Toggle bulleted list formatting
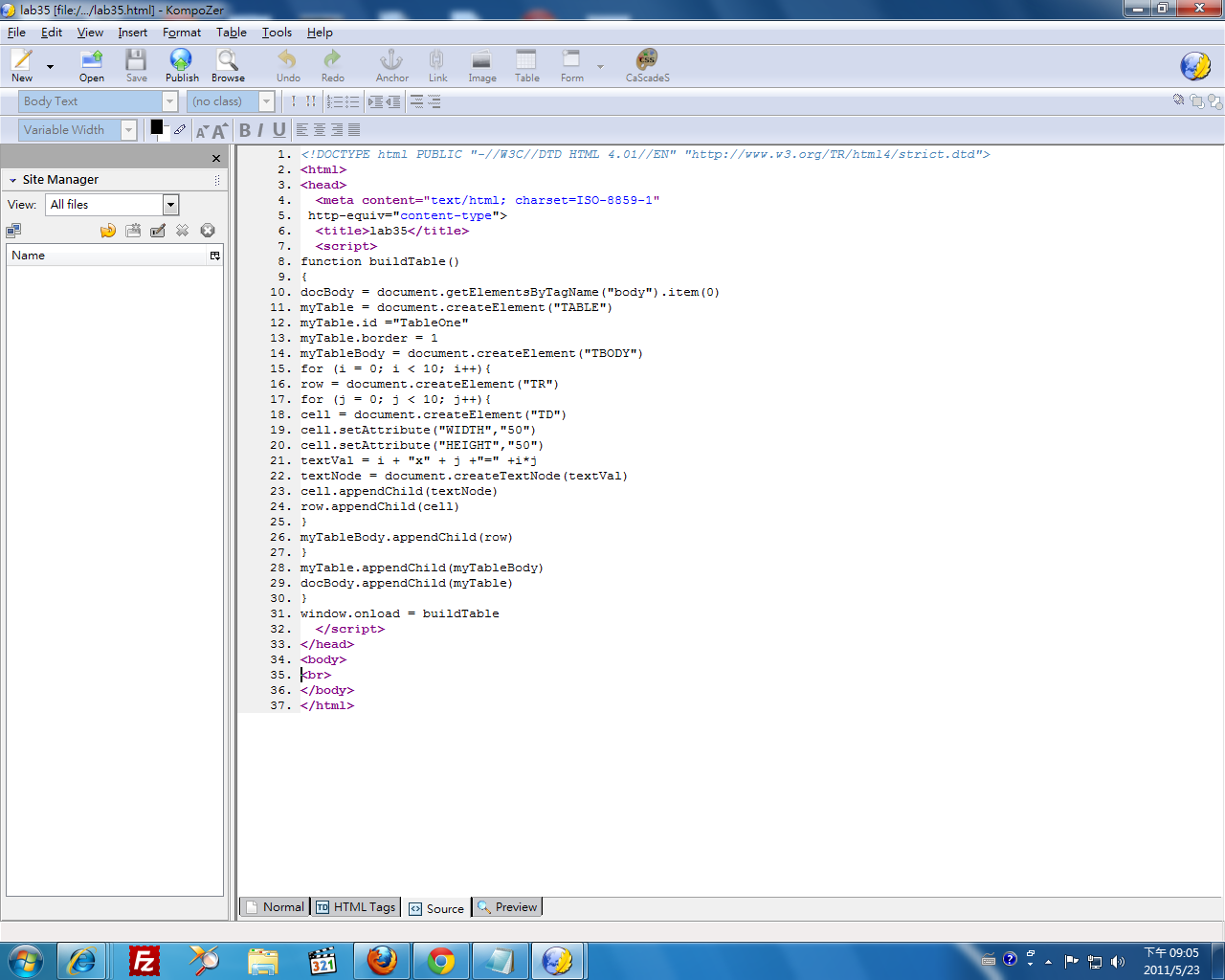This screenshot has height=980, width=1225. 351,101
